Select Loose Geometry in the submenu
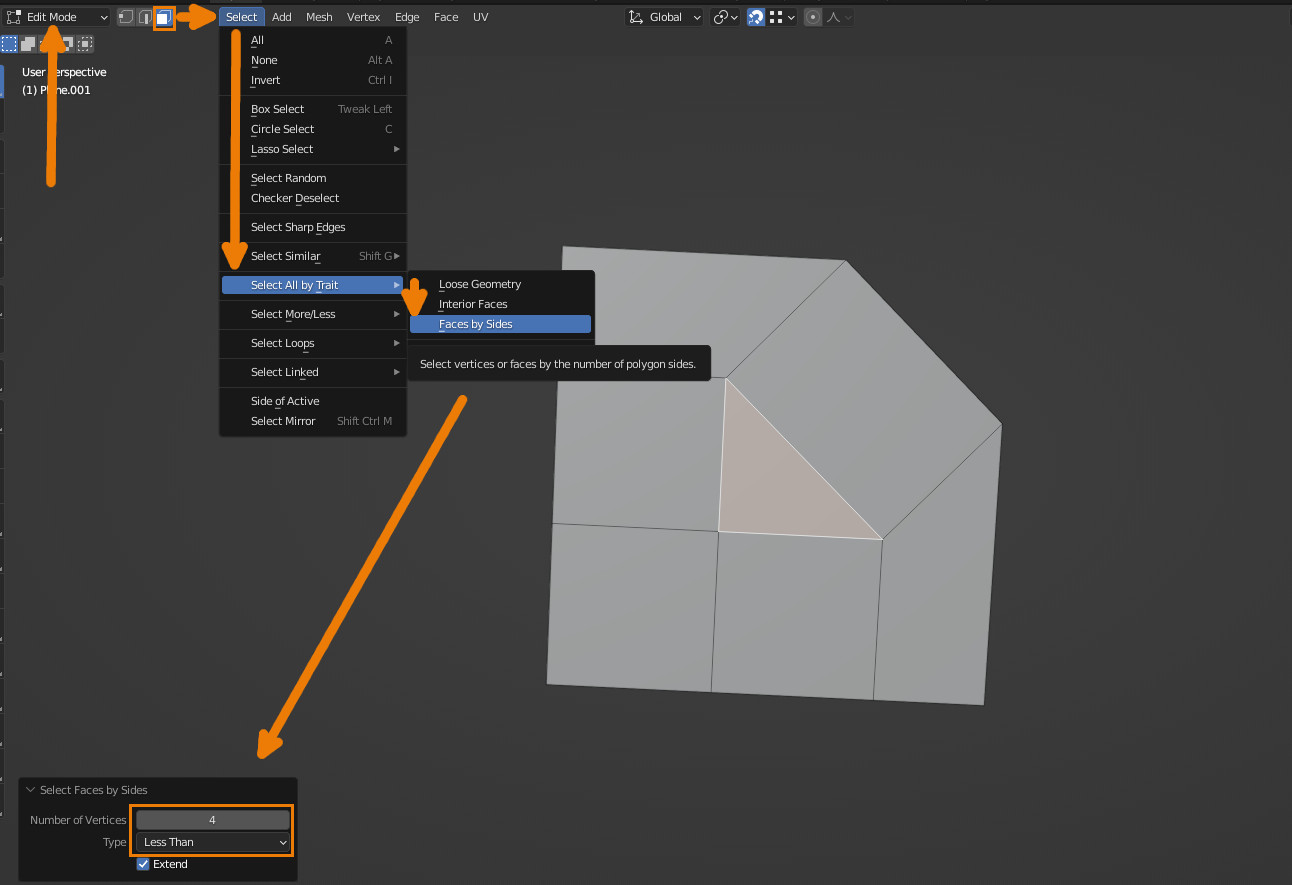 point(501,284)
